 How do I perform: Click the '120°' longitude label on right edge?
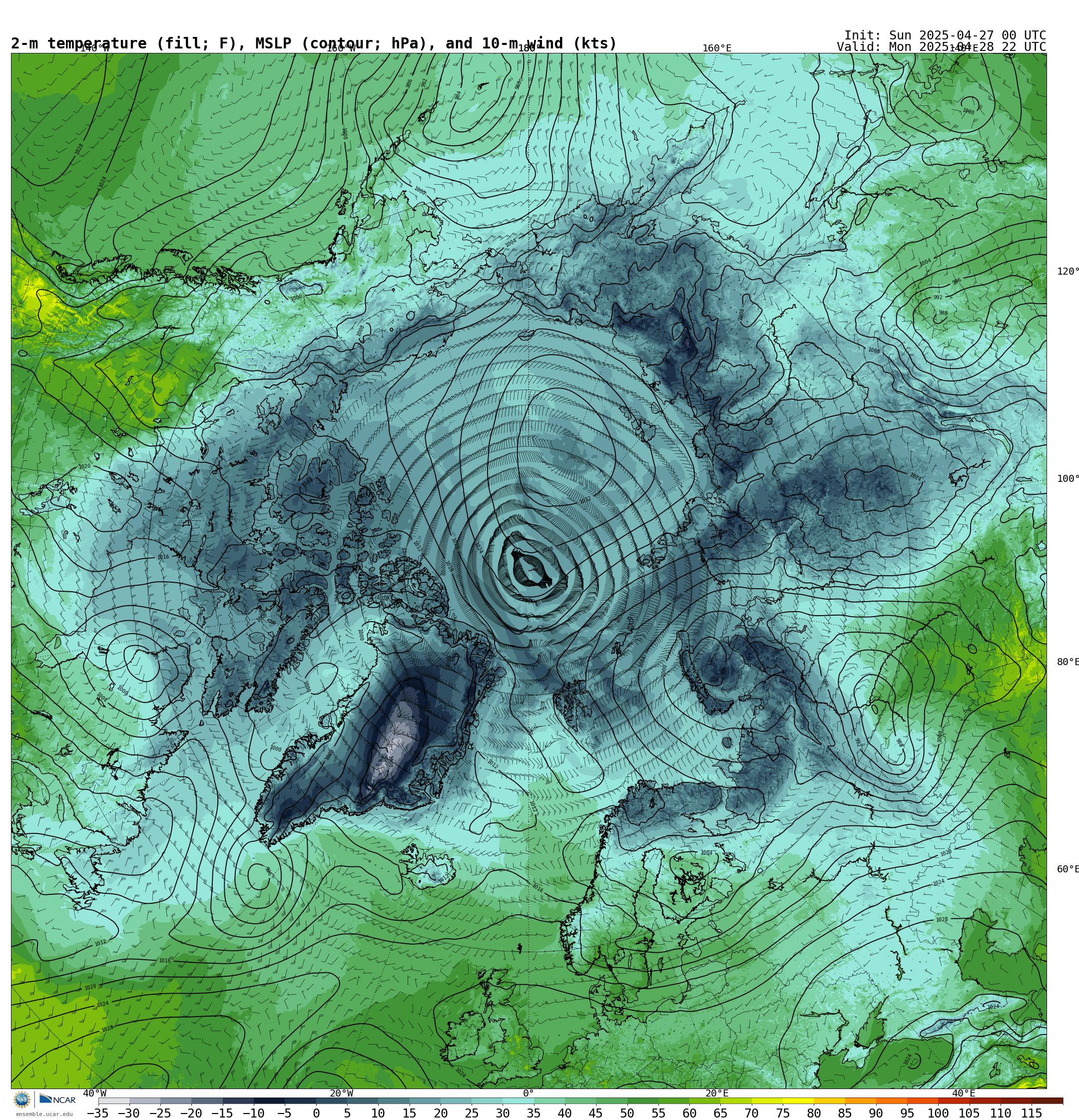tap(1068, 272)
